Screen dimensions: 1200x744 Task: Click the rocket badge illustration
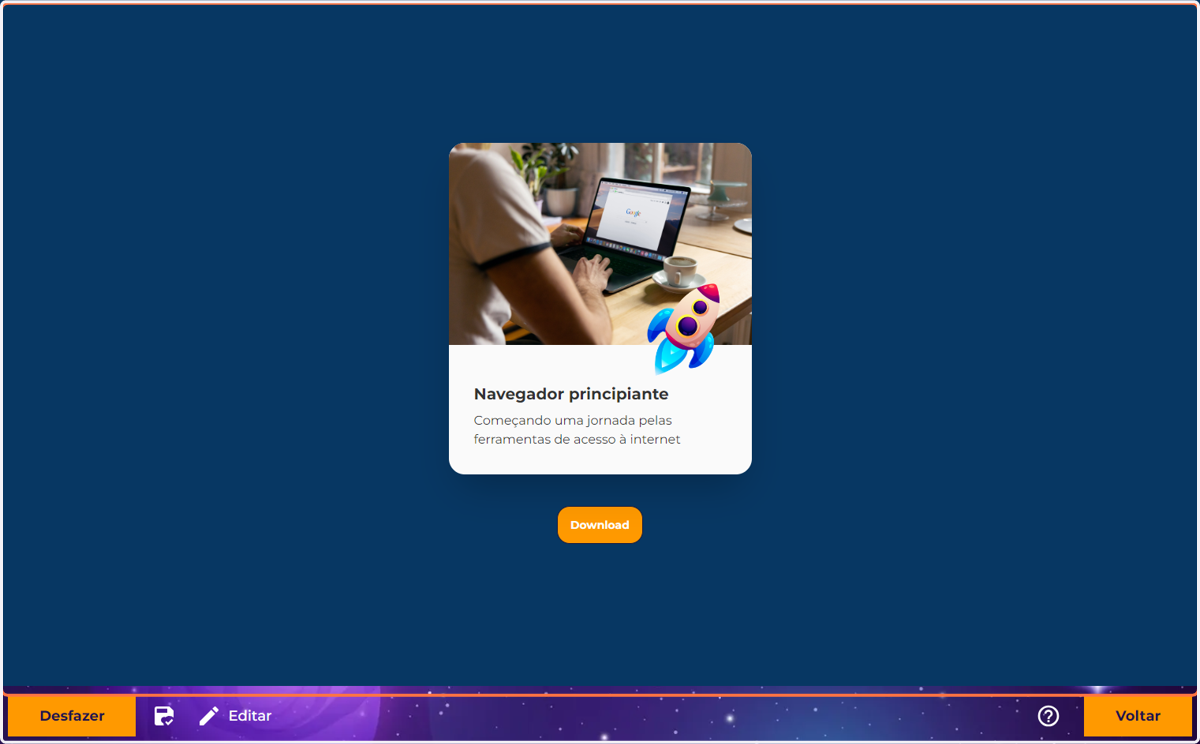[x=682, y=328]
